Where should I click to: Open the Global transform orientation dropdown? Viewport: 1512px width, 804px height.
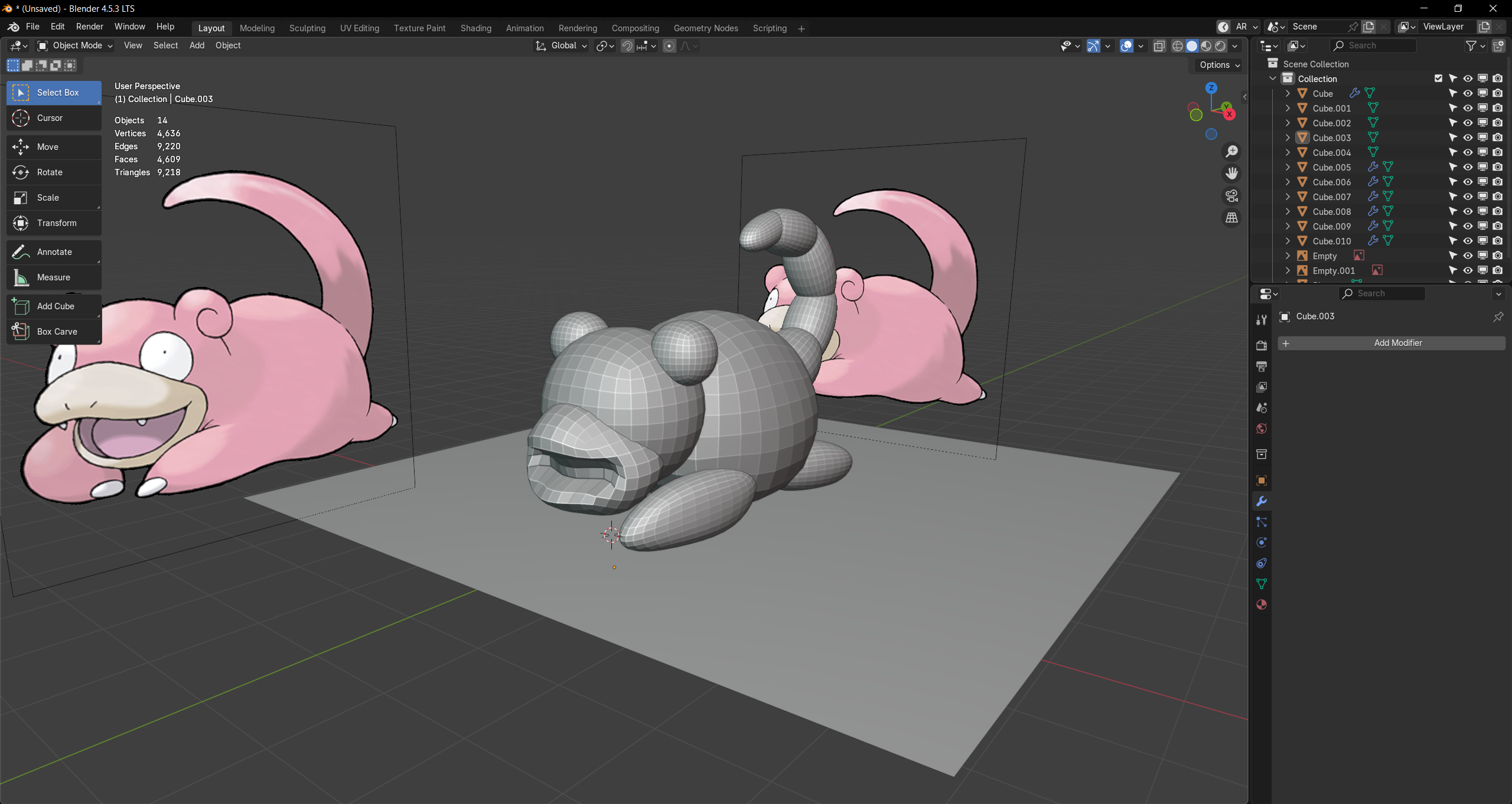click(x=562, y=45)
